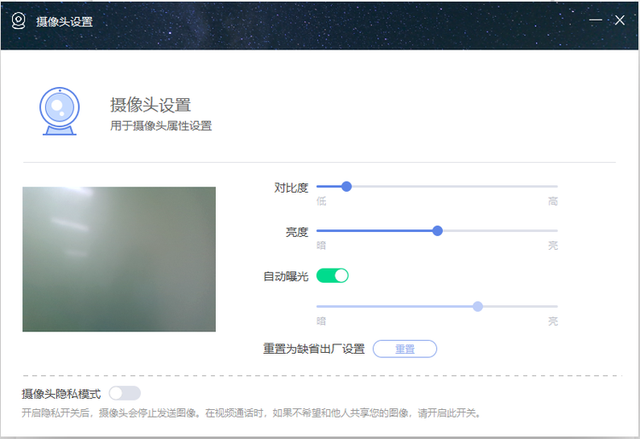Turn off the 自动曝光 auto exposure switch
640x439 pixels.
point(333,276)
